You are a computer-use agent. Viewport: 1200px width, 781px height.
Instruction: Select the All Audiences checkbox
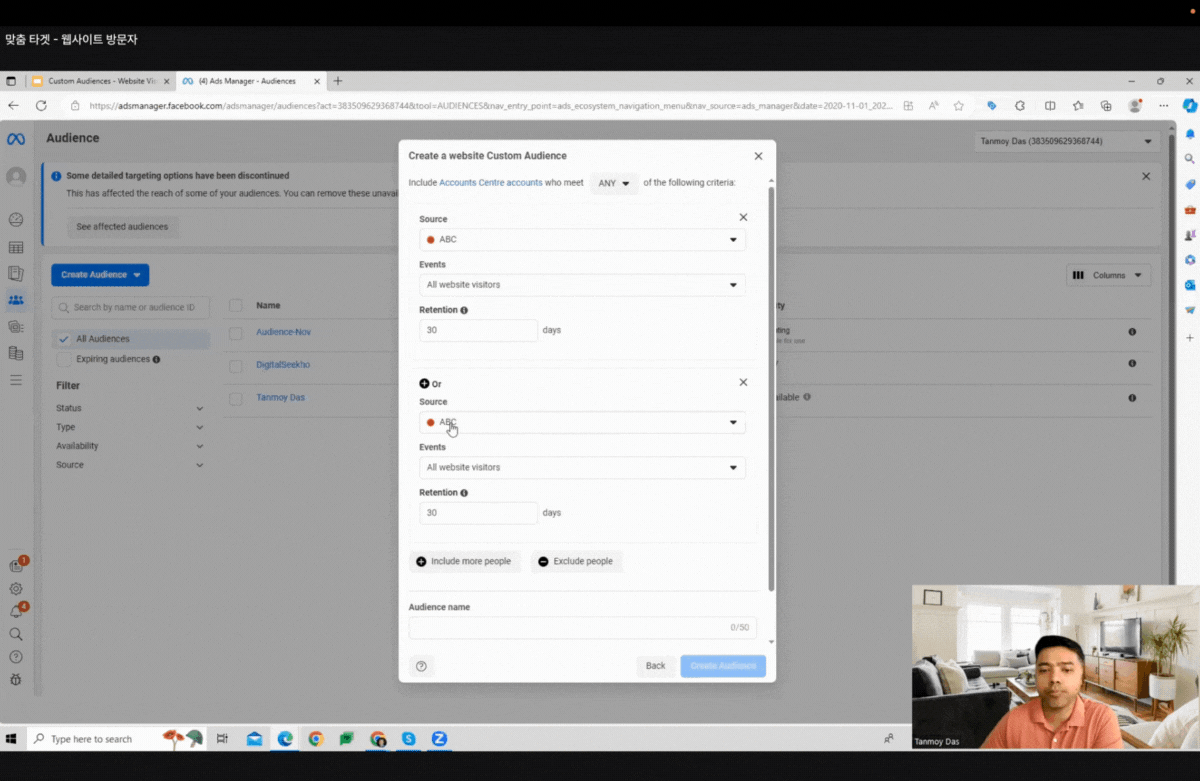click(x=64, y=339)
